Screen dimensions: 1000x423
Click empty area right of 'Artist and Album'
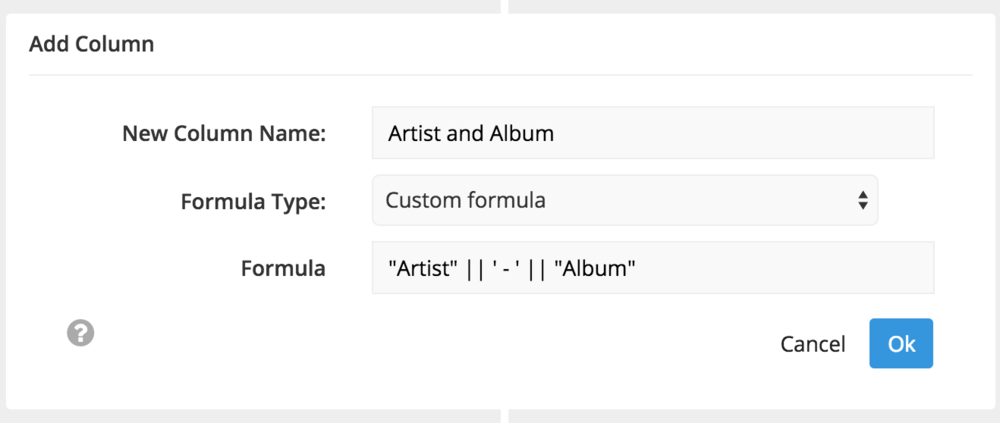(x=743, y=133)
